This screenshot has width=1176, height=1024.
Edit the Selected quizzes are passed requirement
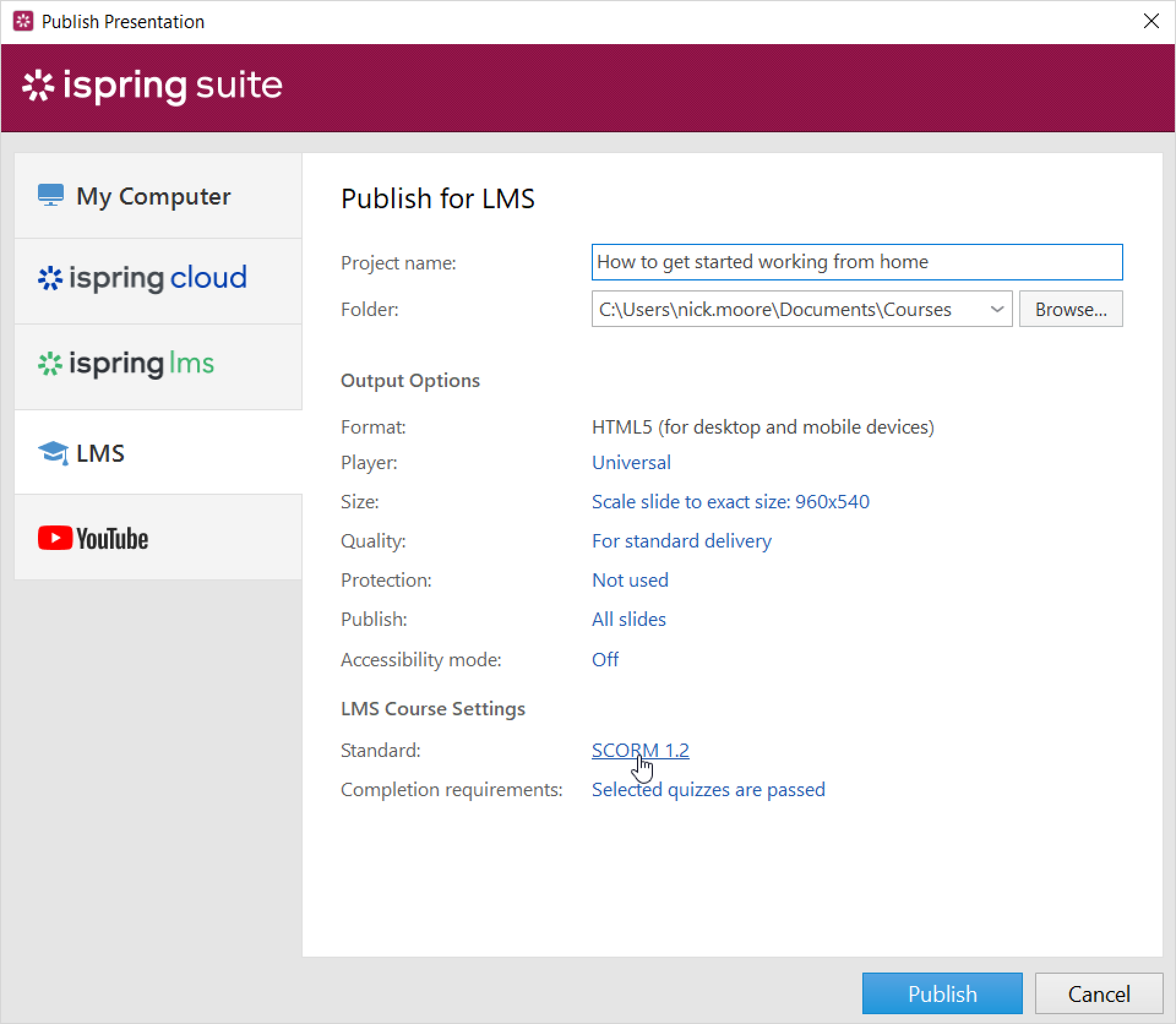coord(708,789)
